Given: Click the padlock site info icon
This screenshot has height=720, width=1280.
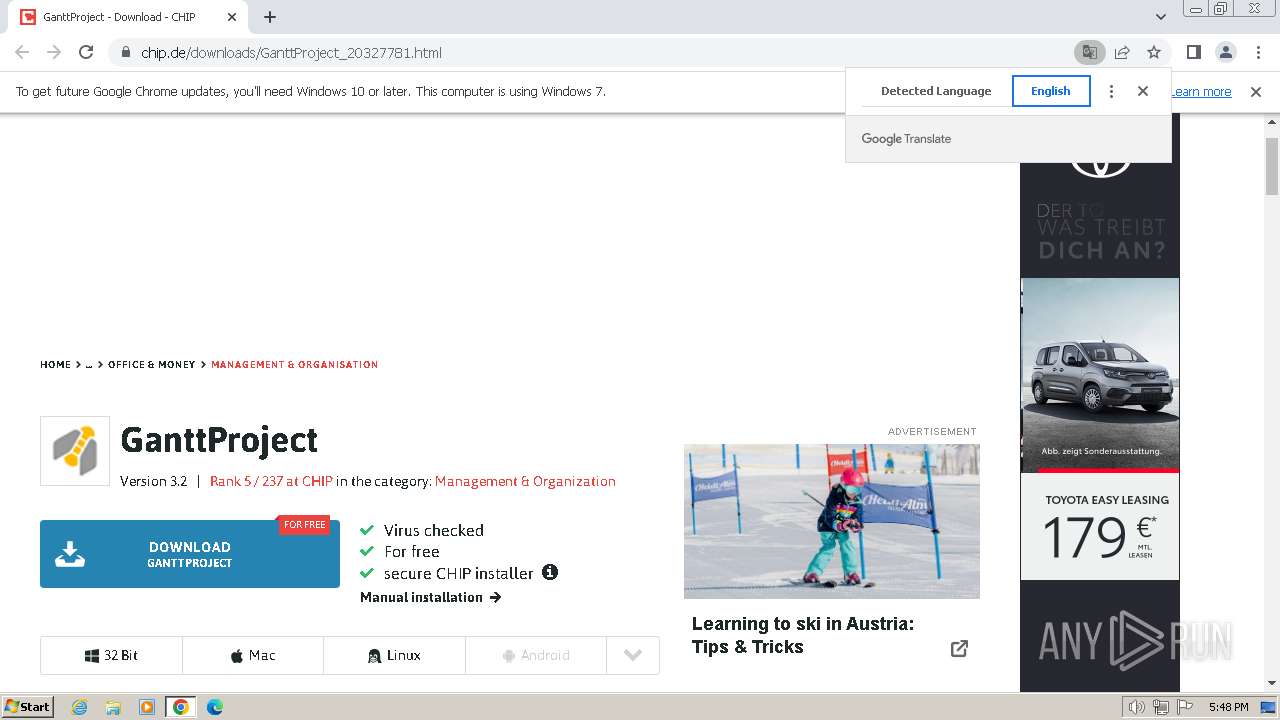Looking at the screenshot, I should pos(125,52).
